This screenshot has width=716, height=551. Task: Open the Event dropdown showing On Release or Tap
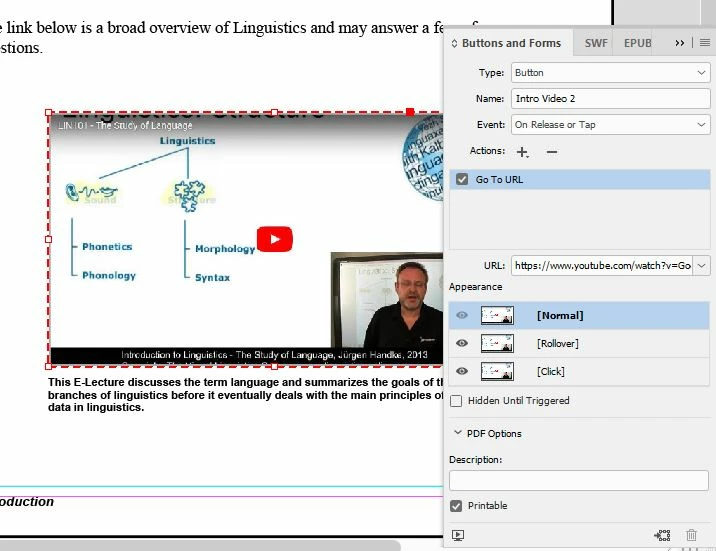coord(611,125)
